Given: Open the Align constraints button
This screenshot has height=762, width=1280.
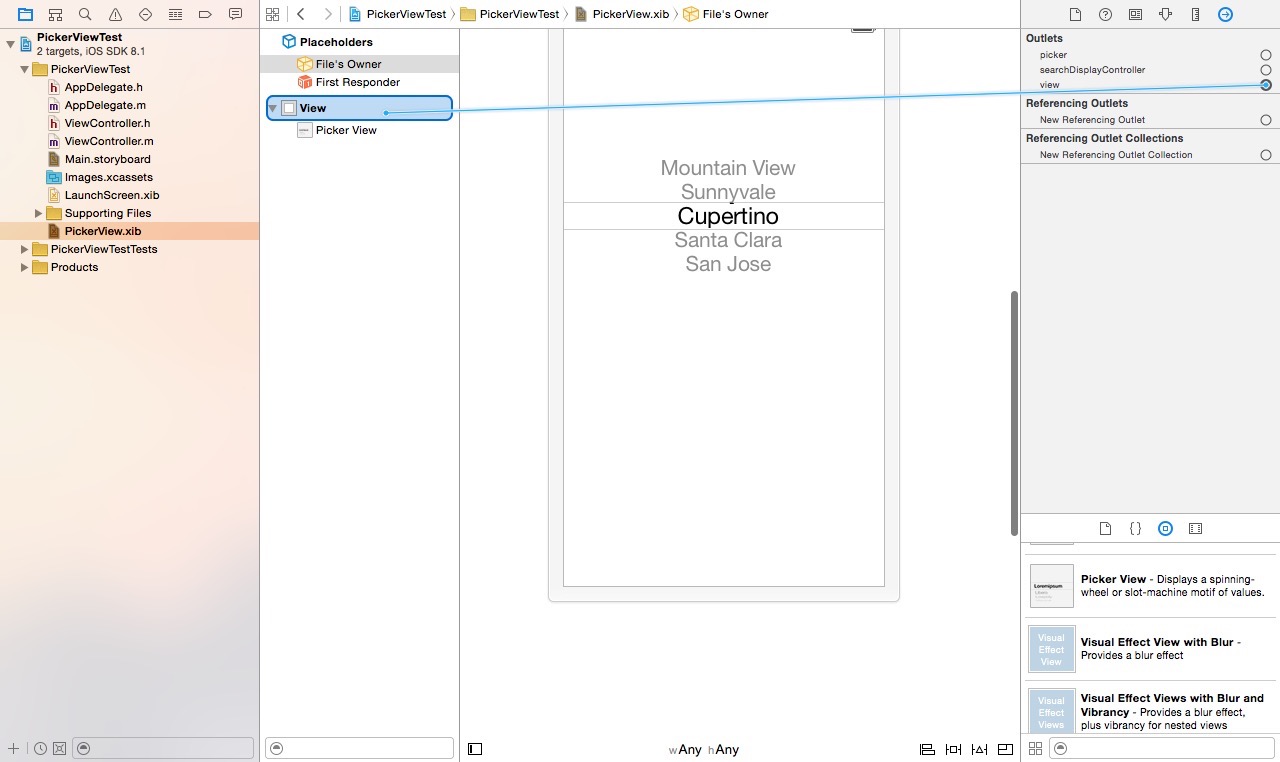Looking at the screenshot, I should click(x=927, y=749).
